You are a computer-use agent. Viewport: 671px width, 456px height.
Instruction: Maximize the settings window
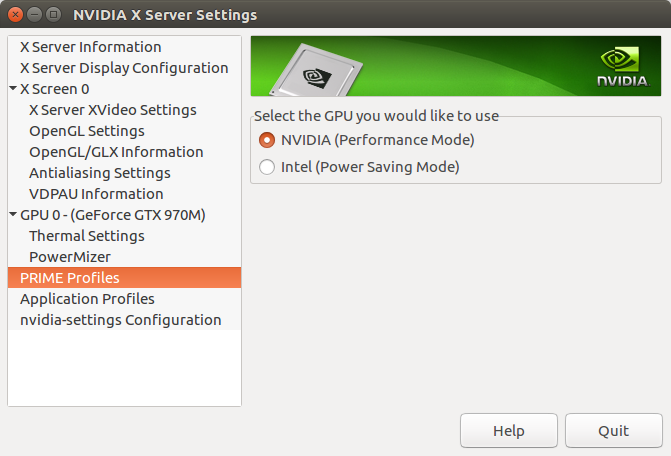click(x=52, y=14)
